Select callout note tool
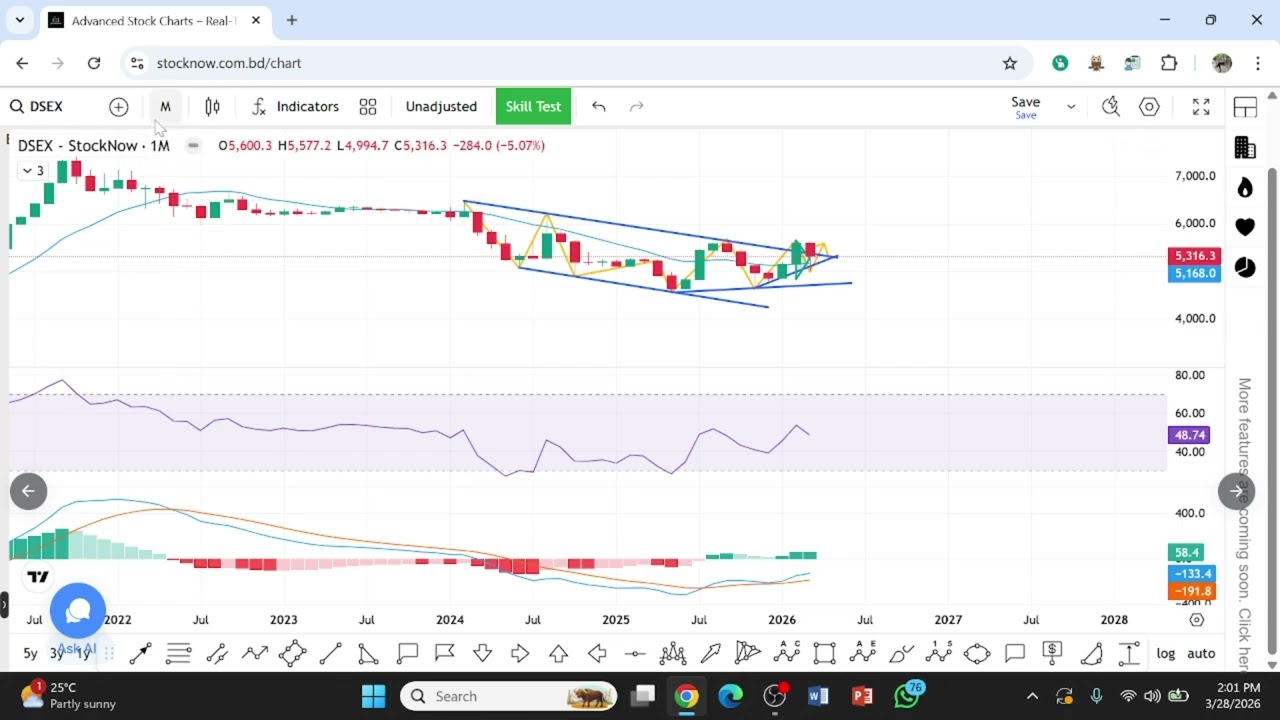Screen dimensions: 1280x720 click(x=407, y=654)
